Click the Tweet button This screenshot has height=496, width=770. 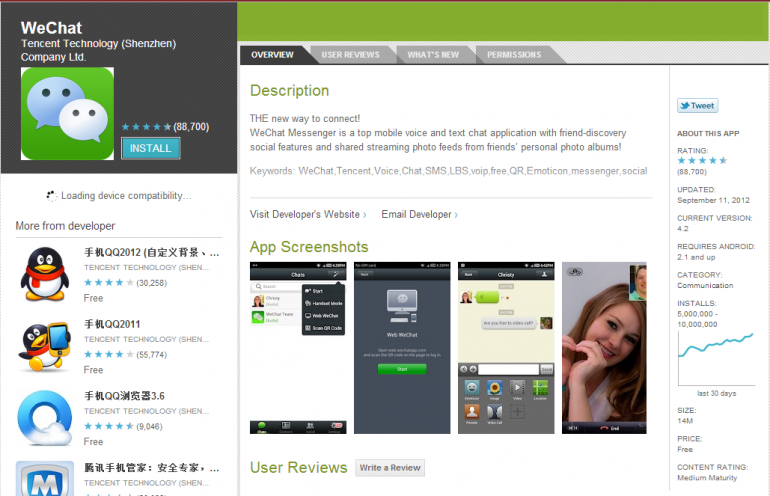[x=697, y=106]
